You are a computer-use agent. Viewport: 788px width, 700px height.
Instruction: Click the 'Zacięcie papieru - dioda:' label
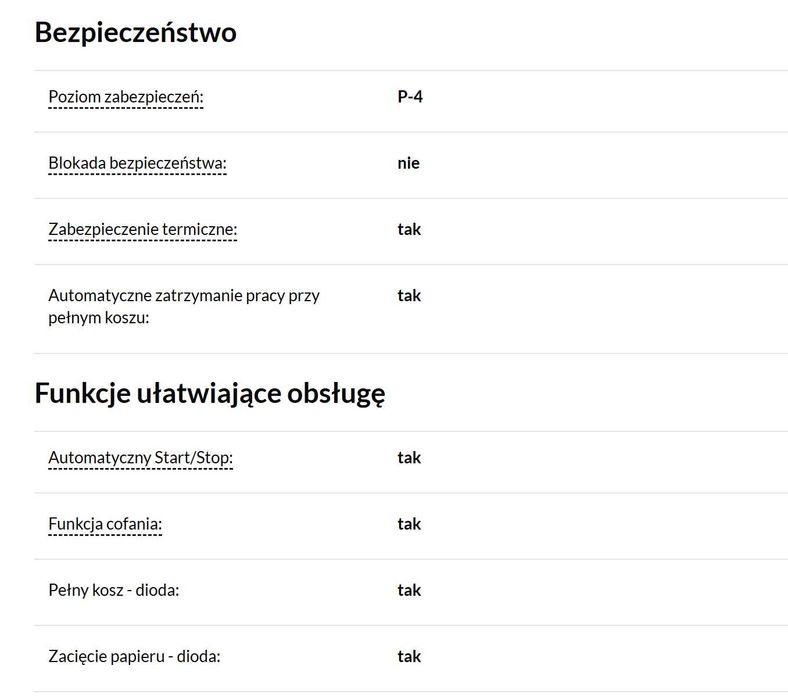(x=134, y=656)
